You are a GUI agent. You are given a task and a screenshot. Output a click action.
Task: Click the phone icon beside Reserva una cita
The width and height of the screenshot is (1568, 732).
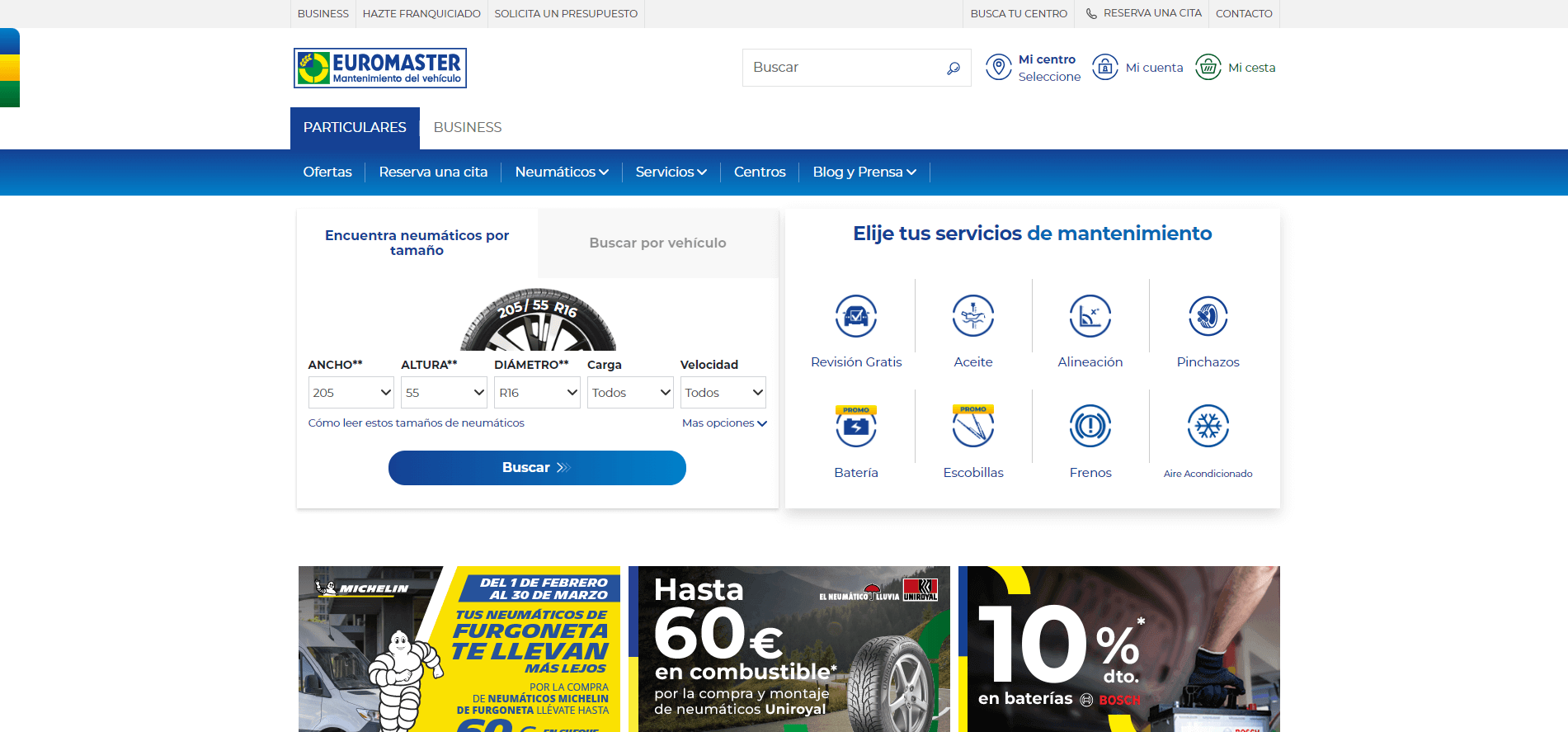tap(1091, 14)
